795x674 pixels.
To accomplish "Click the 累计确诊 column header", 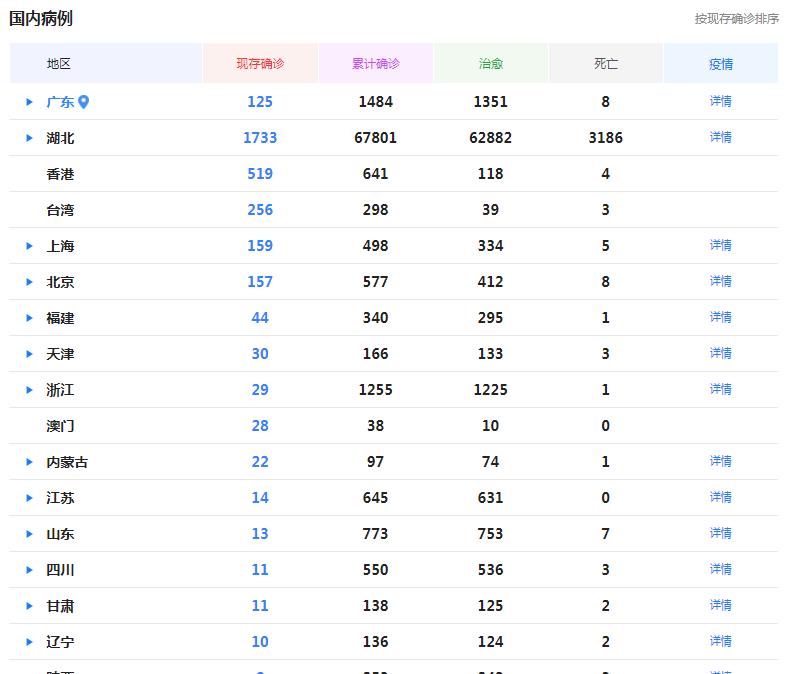I will (x=376, y=64).
